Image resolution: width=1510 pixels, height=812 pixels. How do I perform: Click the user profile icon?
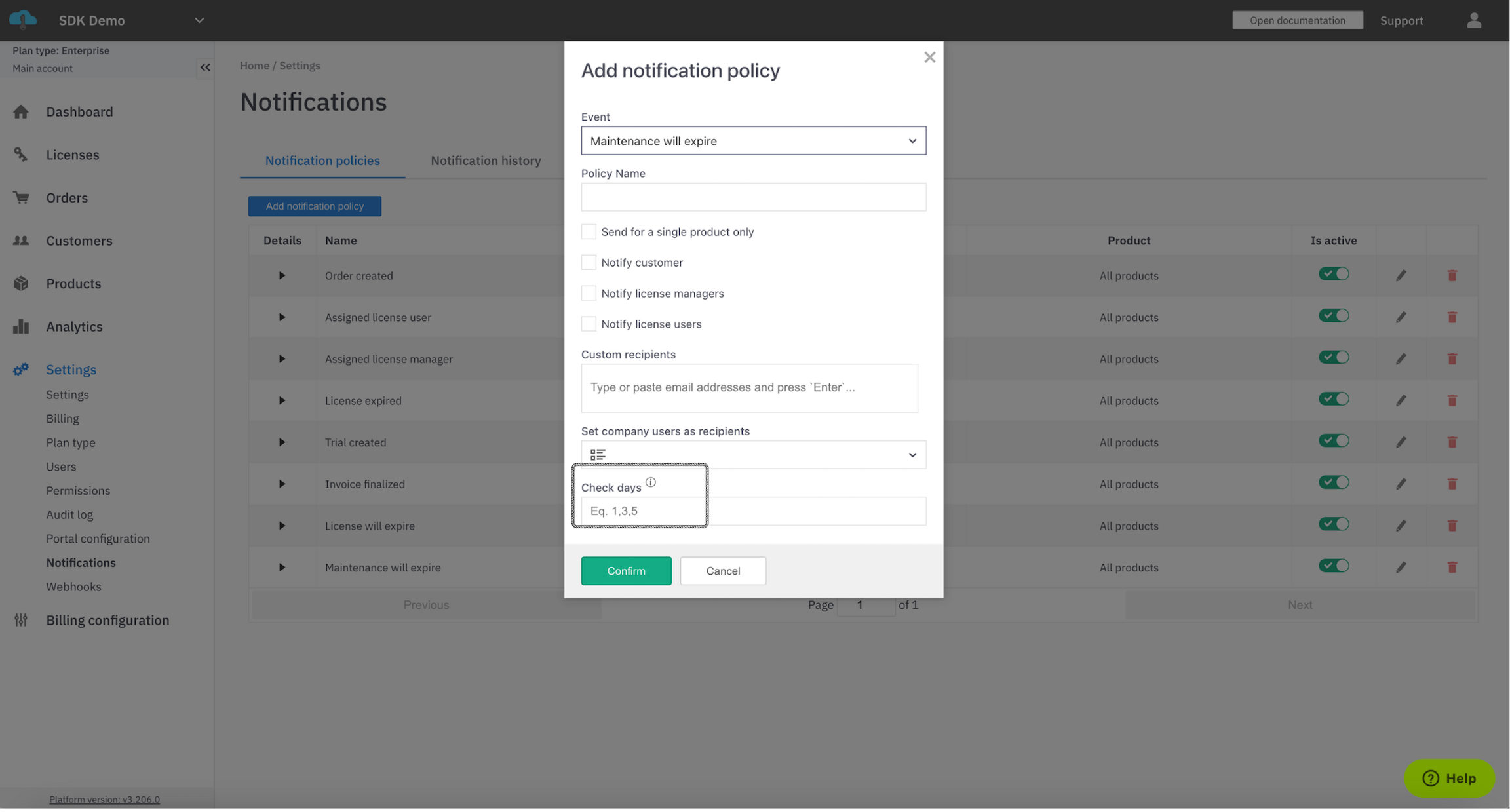tap(1473, 20)
